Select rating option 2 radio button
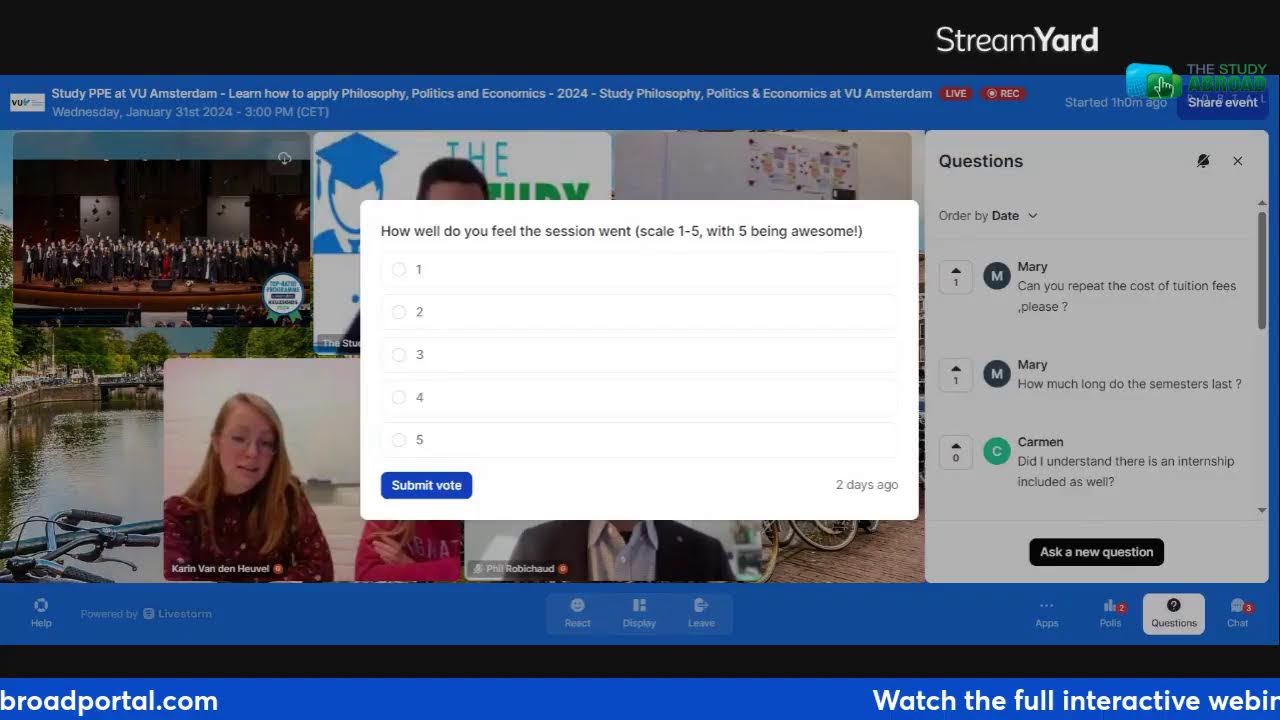1280x720 pixels. 399,312
